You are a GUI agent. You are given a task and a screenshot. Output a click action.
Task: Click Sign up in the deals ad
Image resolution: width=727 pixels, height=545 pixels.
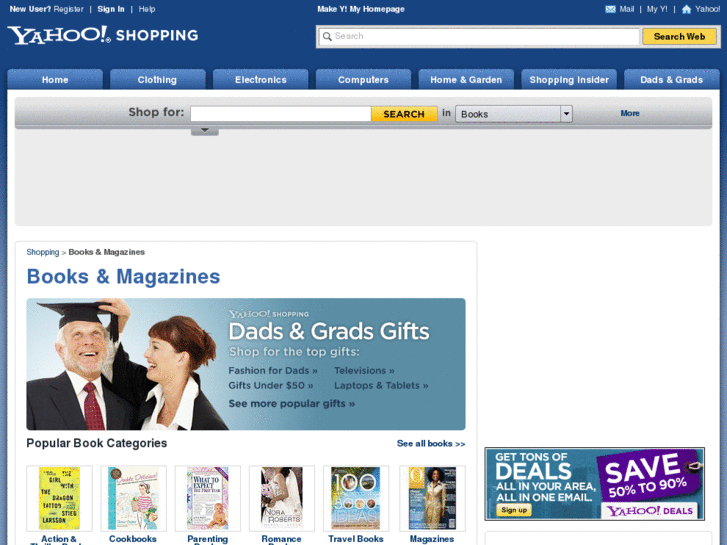point(514,510)
